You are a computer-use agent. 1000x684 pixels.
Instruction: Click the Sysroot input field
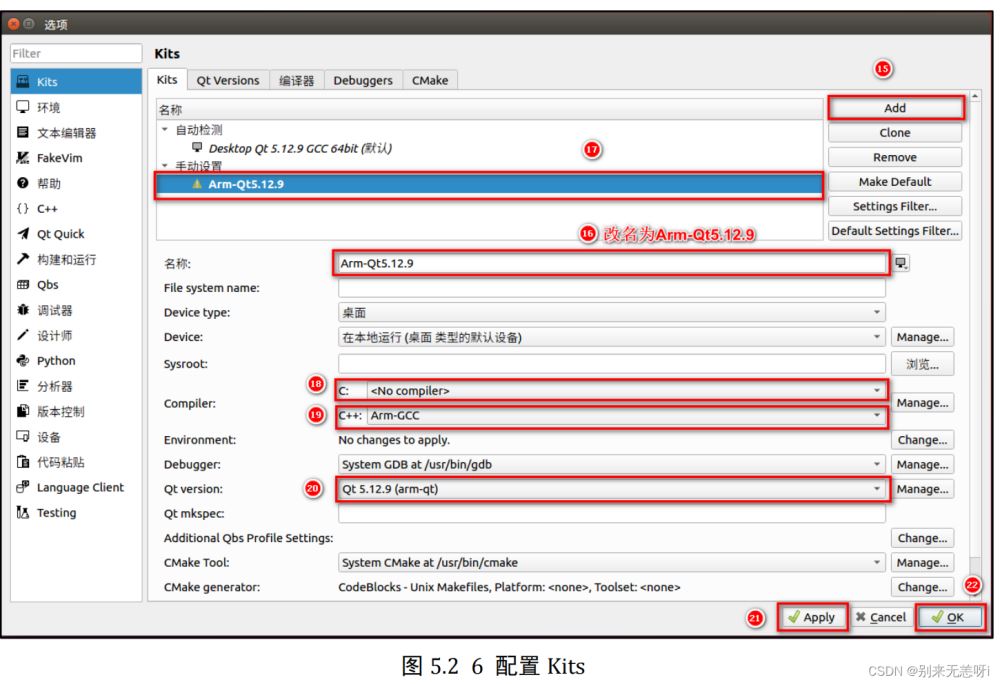tap(612, 363)
